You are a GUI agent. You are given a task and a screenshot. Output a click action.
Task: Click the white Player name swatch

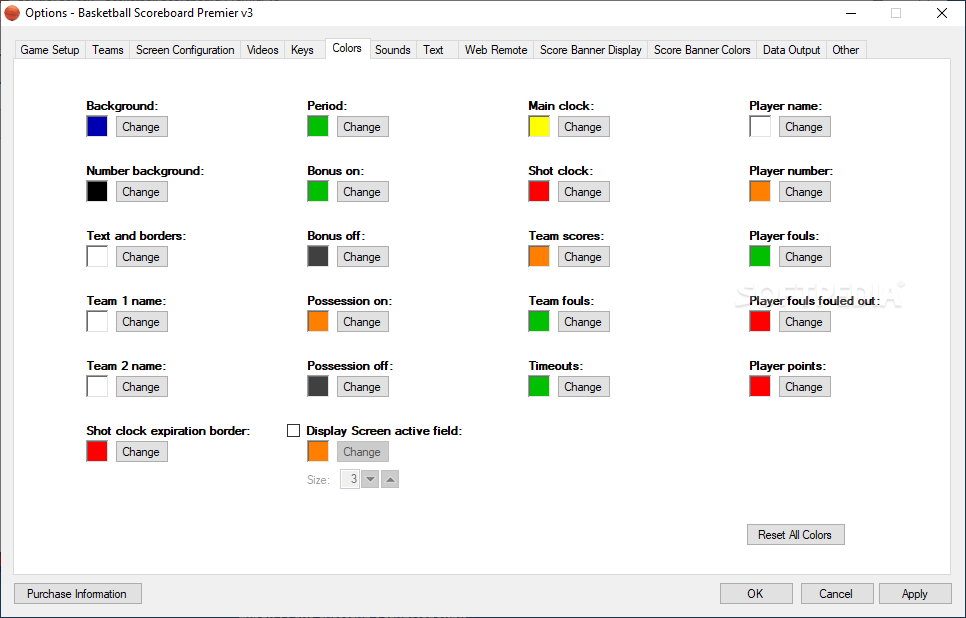(760, 126)
